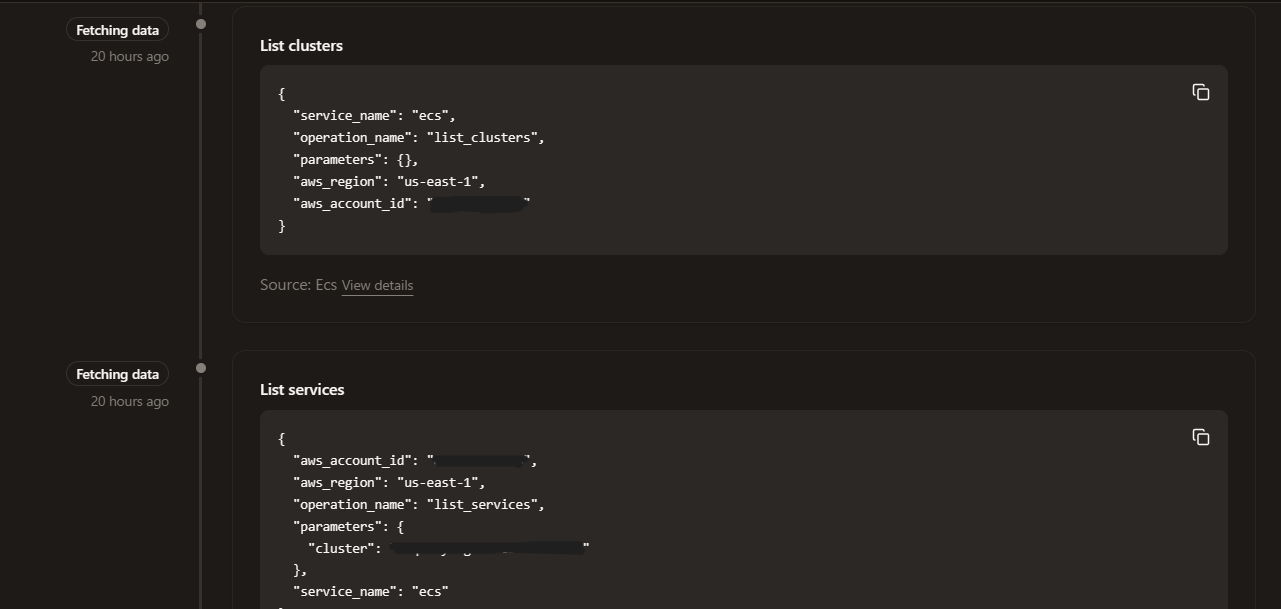
Task: Copy the List clusters JSON code
Action: point(1200,92)
